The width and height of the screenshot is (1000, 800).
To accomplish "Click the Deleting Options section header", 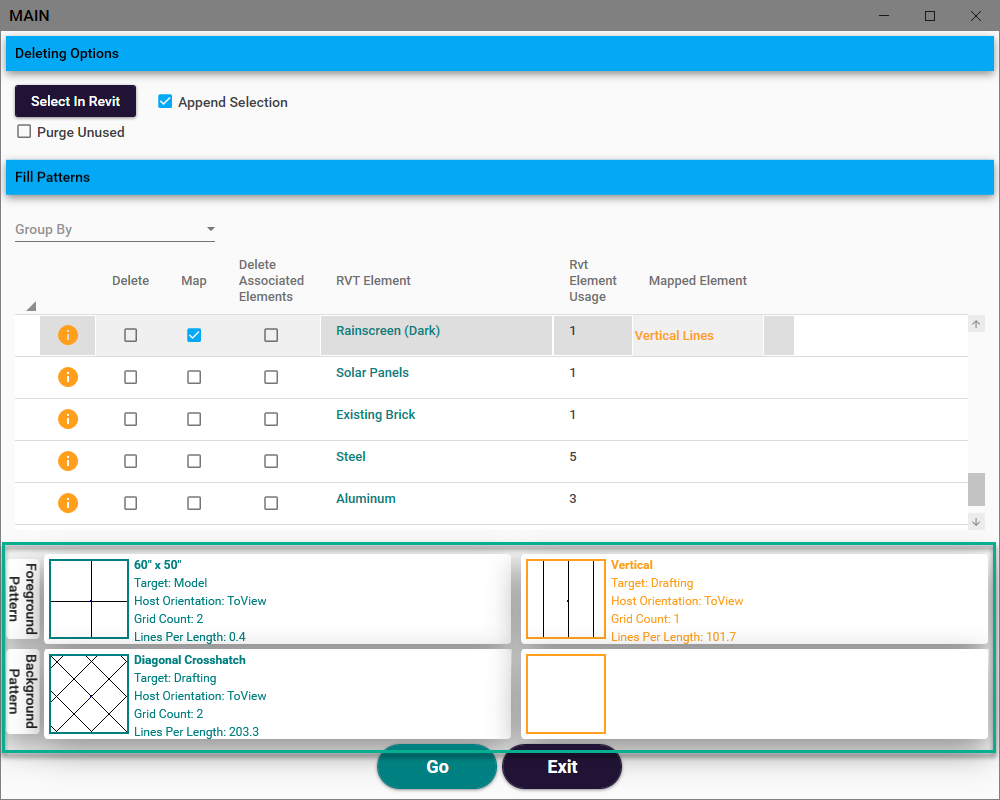I will click(499, 54).
